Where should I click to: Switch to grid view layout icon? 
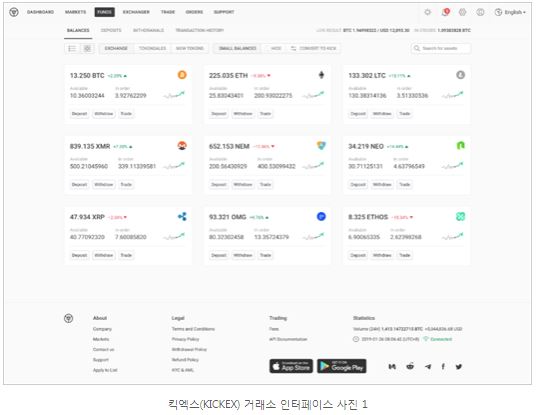click(x=87, y=48)
